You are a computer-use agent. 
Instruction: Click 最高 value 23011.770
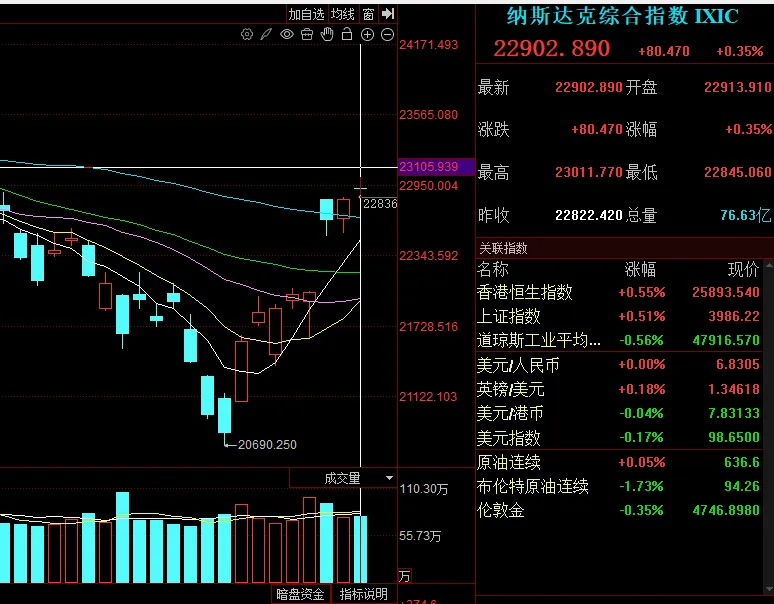[588, 173]
